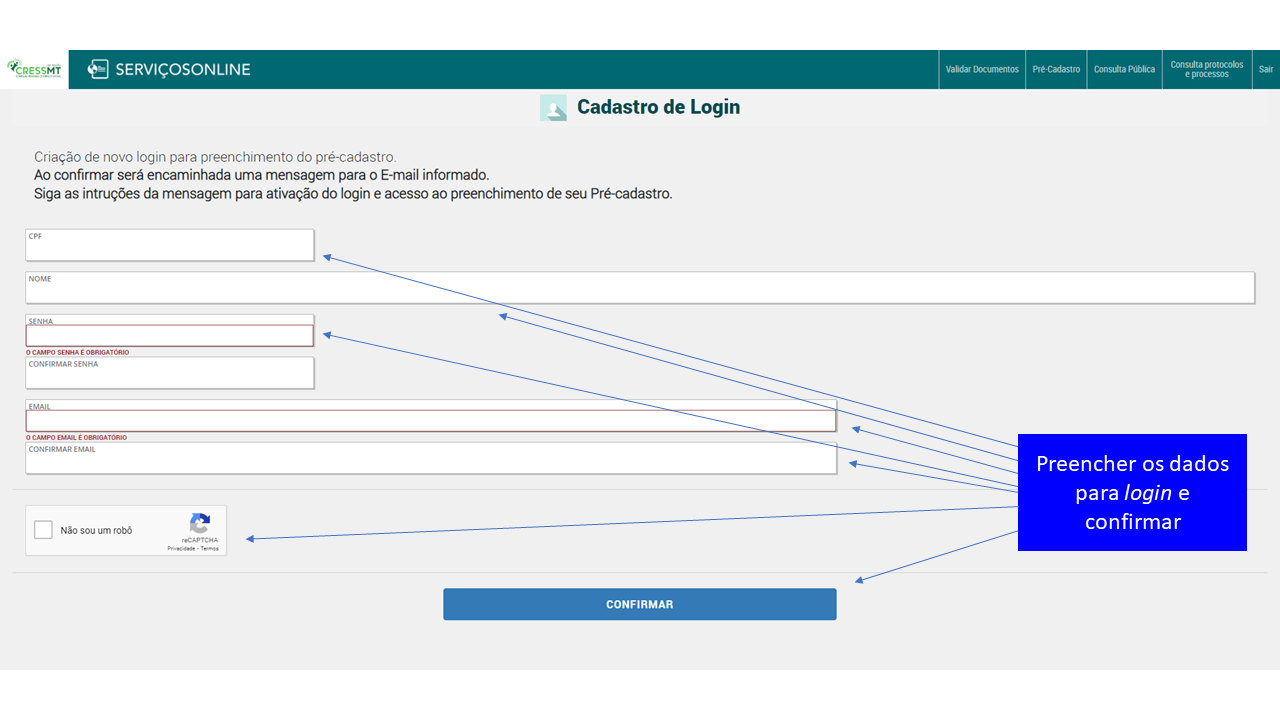Click Sair to log out
The image size is (1280, 720).
click(1266, 69)
